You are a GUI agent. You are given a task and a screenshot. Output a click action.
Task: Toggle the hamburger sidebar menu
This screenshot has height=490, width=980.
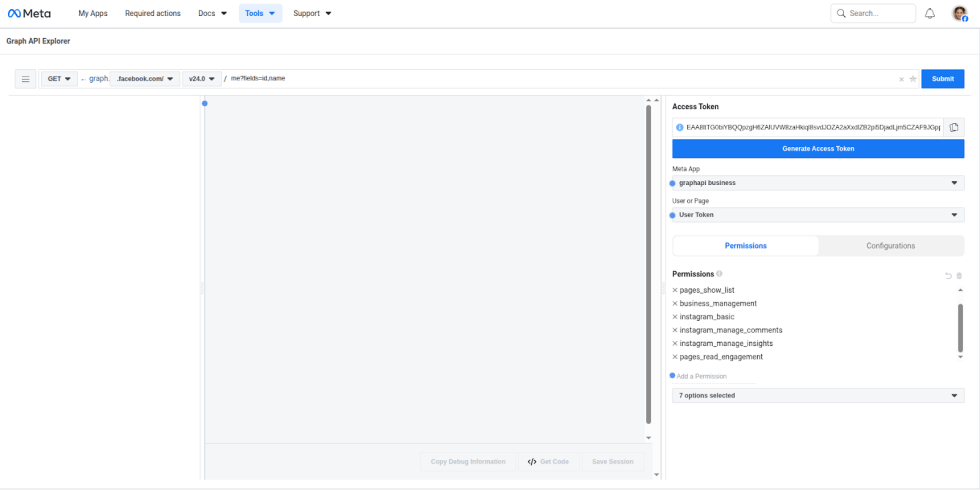[x=26, y=79]
